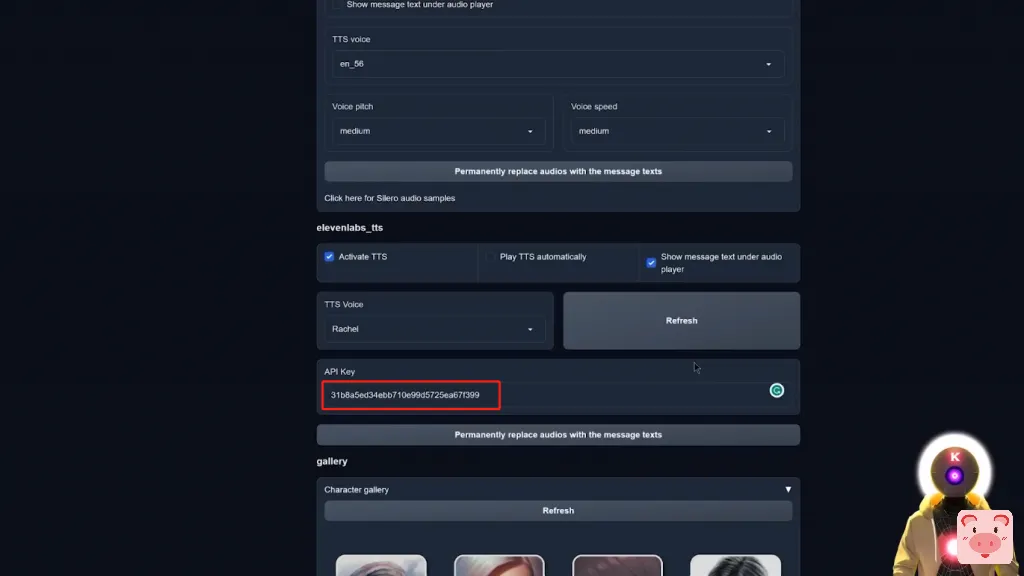Screen dimensions: 1024x576
Task: Enable Play TTS automatically checkbox
Action: click(490, 257)
